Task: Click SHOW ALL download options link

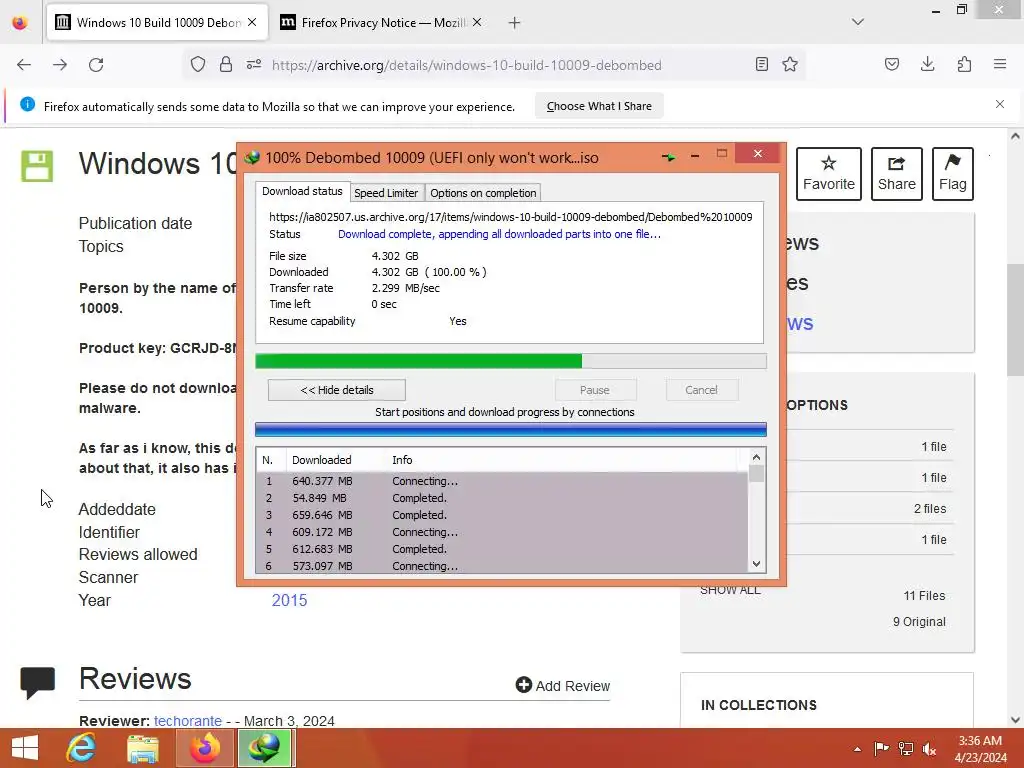Action: tap(730, 590)
